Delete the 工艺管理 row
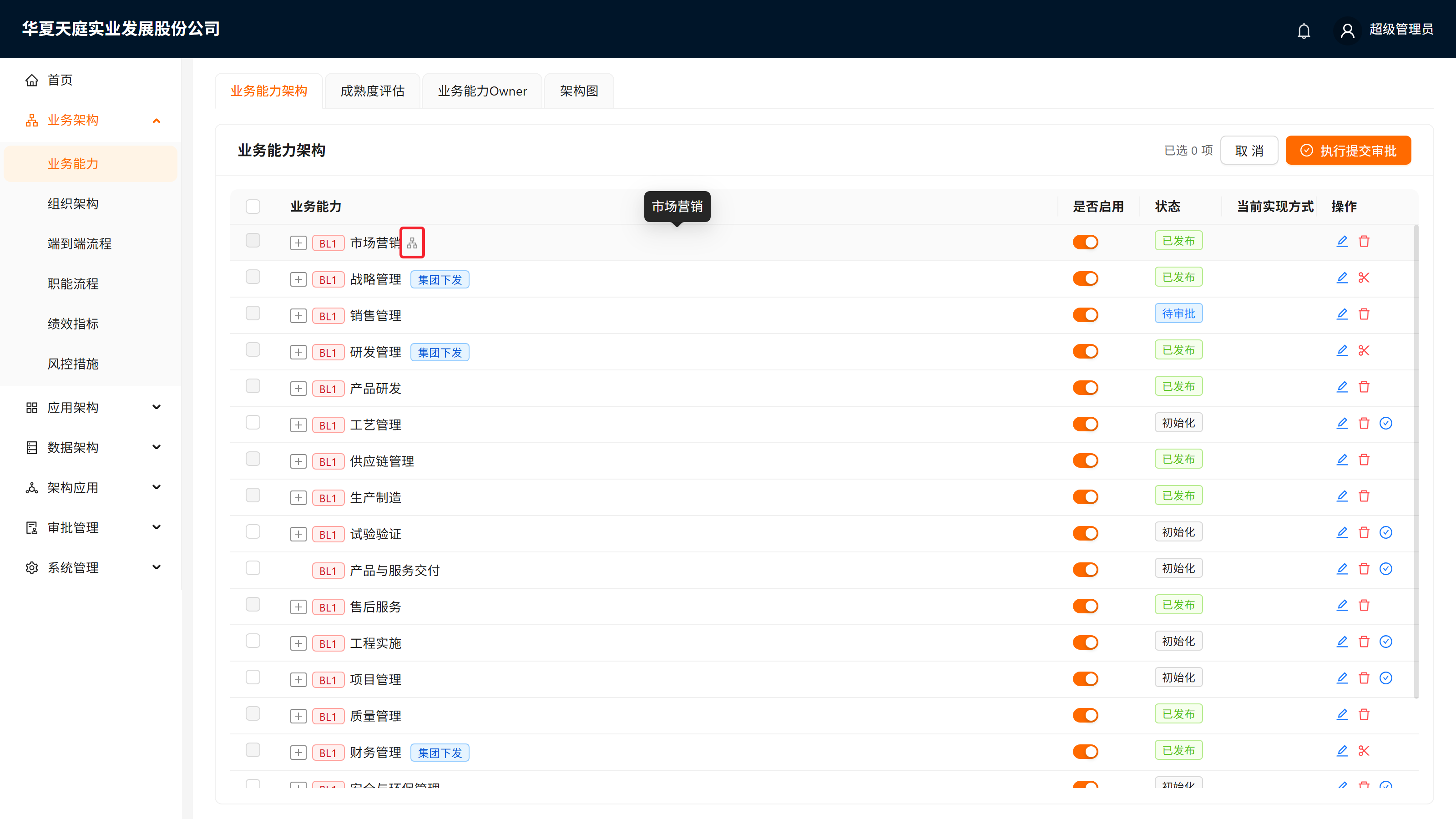Viewport: 1456px width, 819px height. pos(1364,423)
